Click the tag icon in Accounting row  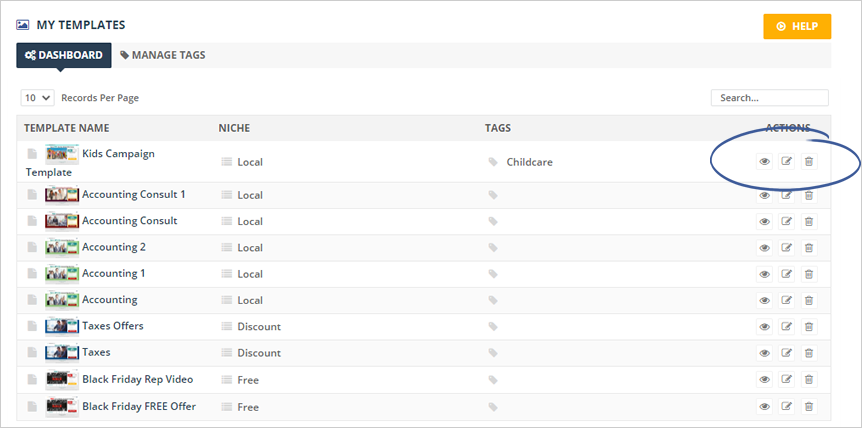pyautogui.click(x=492, y=300)
